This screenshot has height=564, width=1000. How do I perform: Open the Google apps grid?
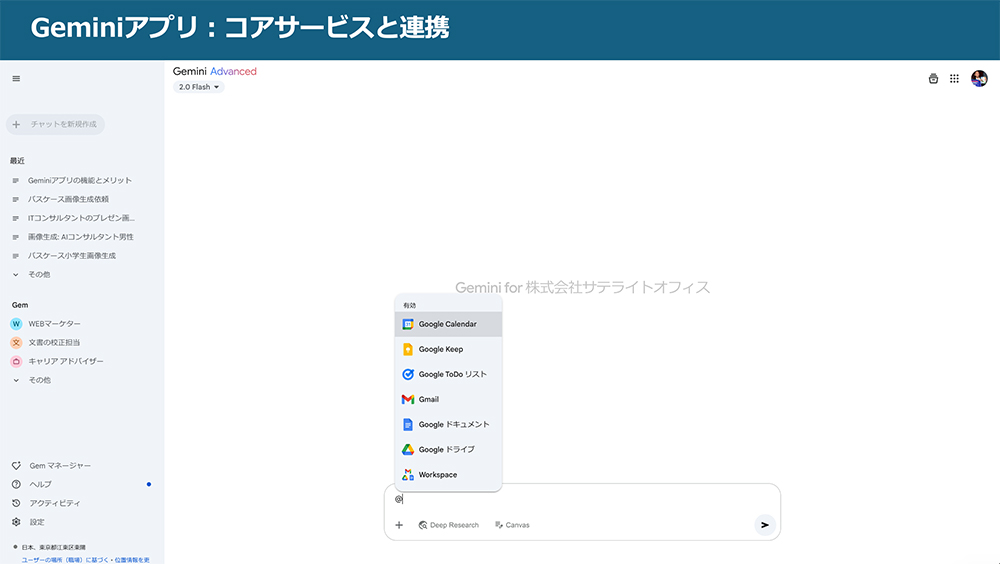click(954, 78)
